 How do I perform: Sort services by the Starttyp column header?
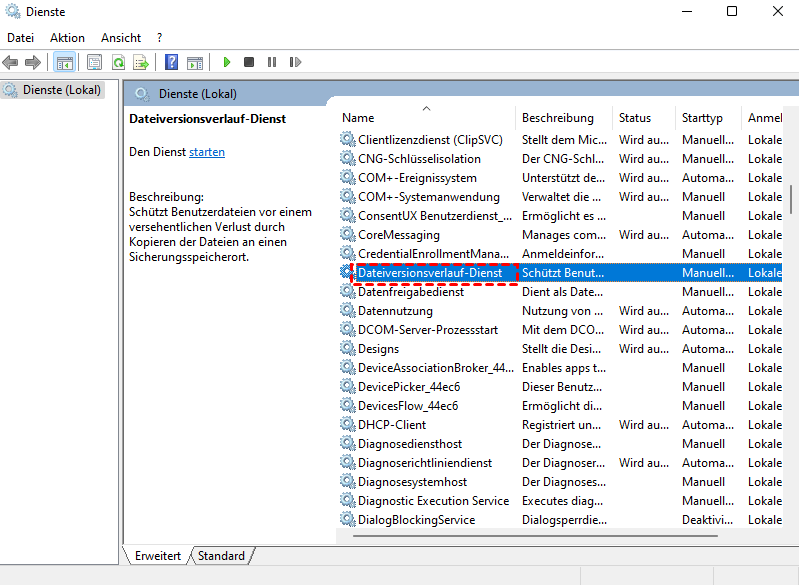coord(702,118)
